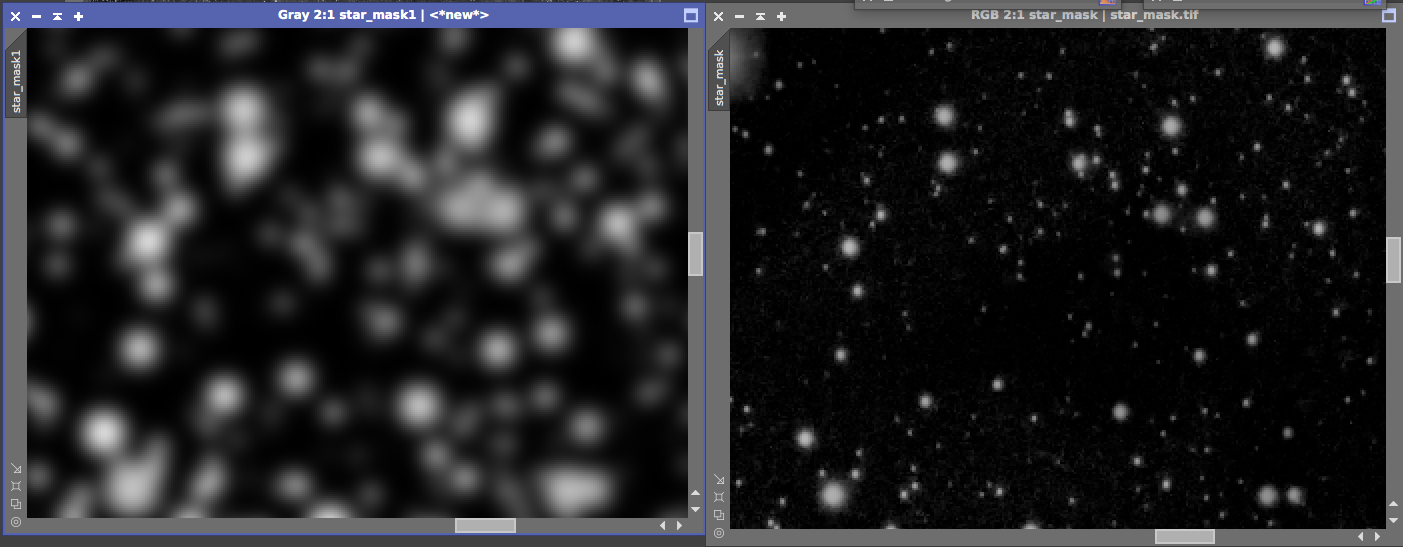Click the maximize square in star_mask.tif title bar
This screenshot has height=547, width=1403.
click(x=1388, y=16)
